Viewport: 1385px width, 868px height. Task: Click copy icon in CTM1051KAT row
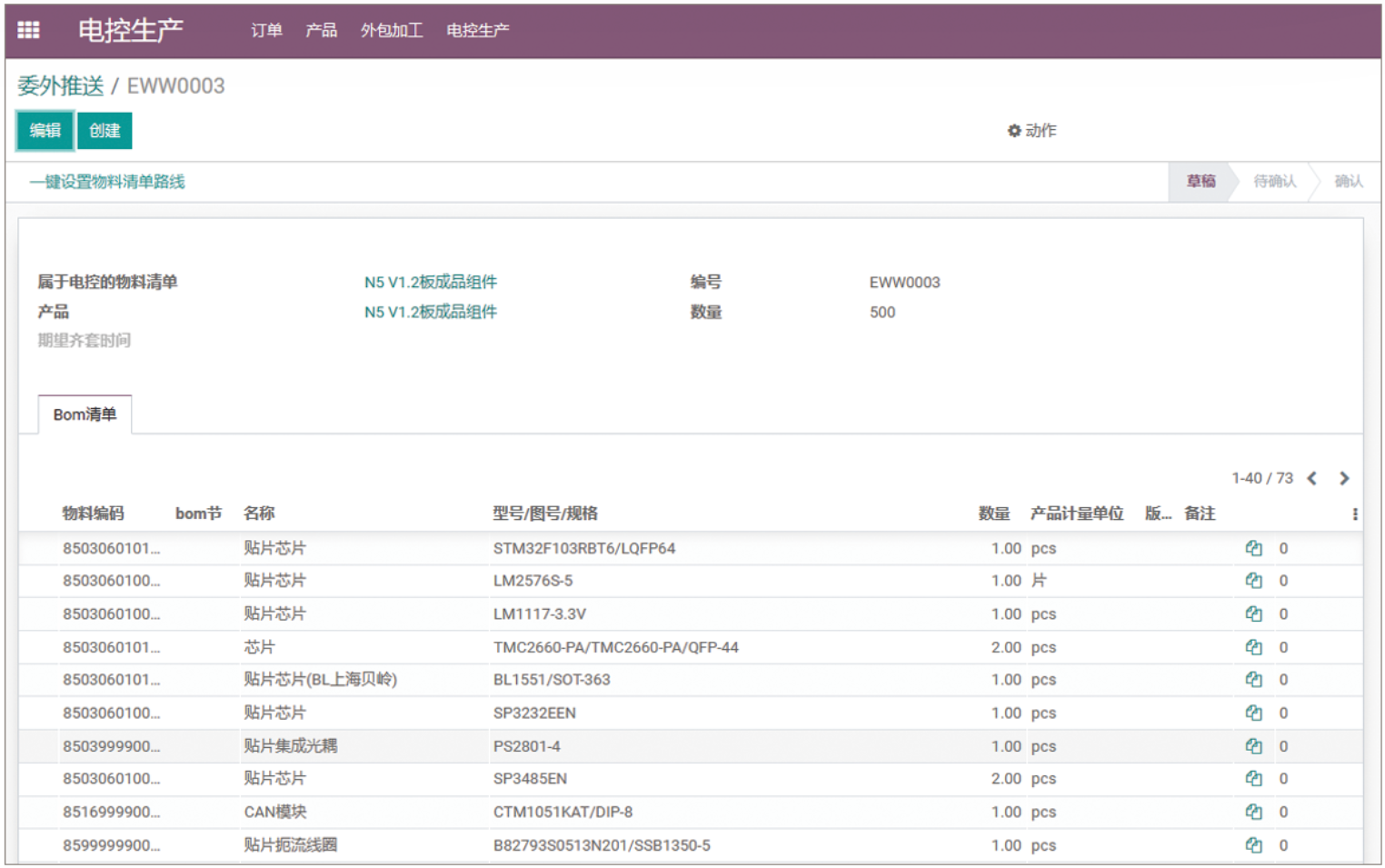1253,812
